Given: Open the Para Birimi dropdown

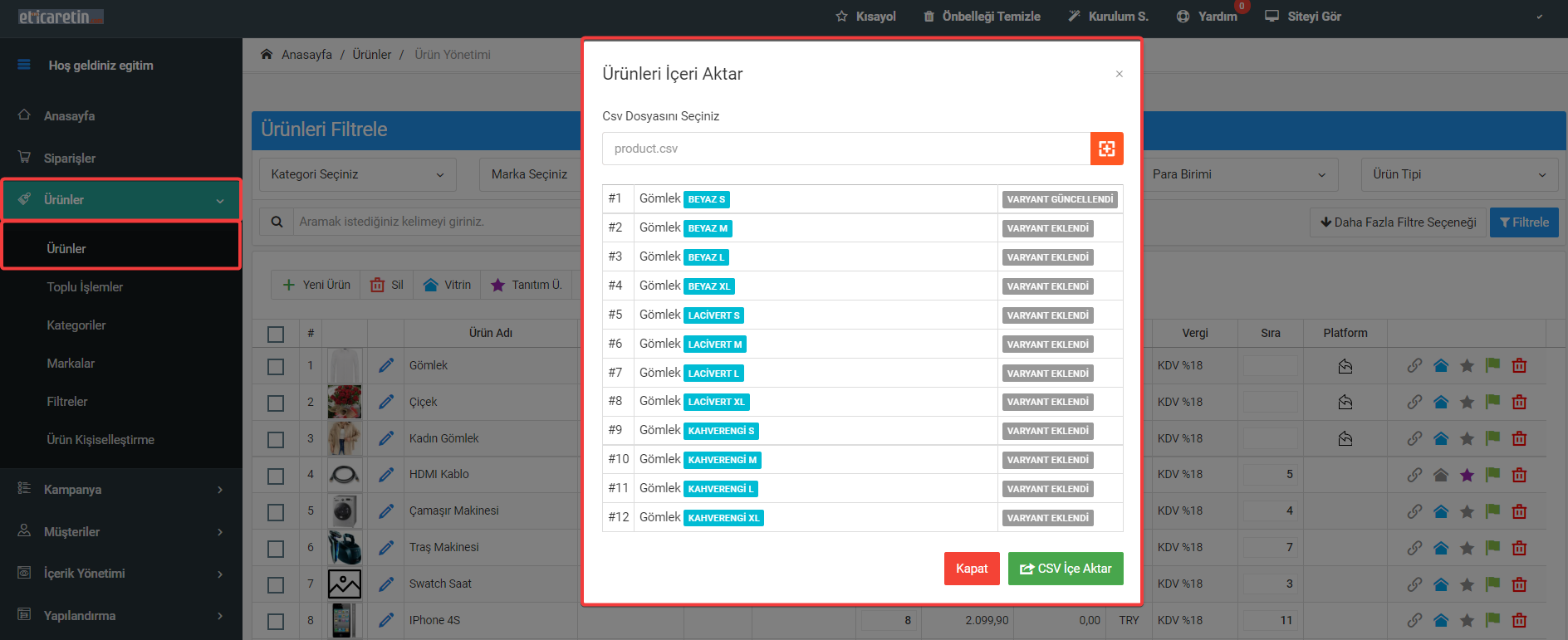Looking at the screenshot, I should pos(1239,174).
